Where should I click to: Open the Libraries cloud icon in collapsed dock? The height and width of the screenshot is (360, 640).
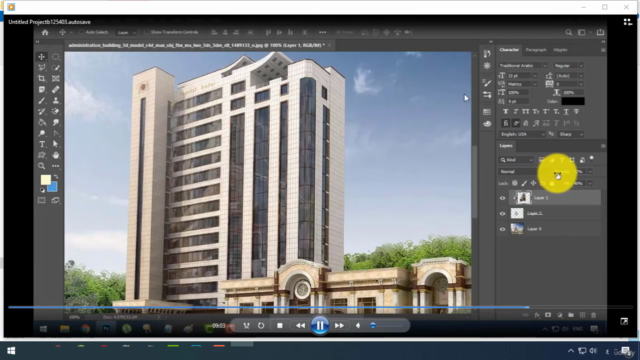pos(487,124)
